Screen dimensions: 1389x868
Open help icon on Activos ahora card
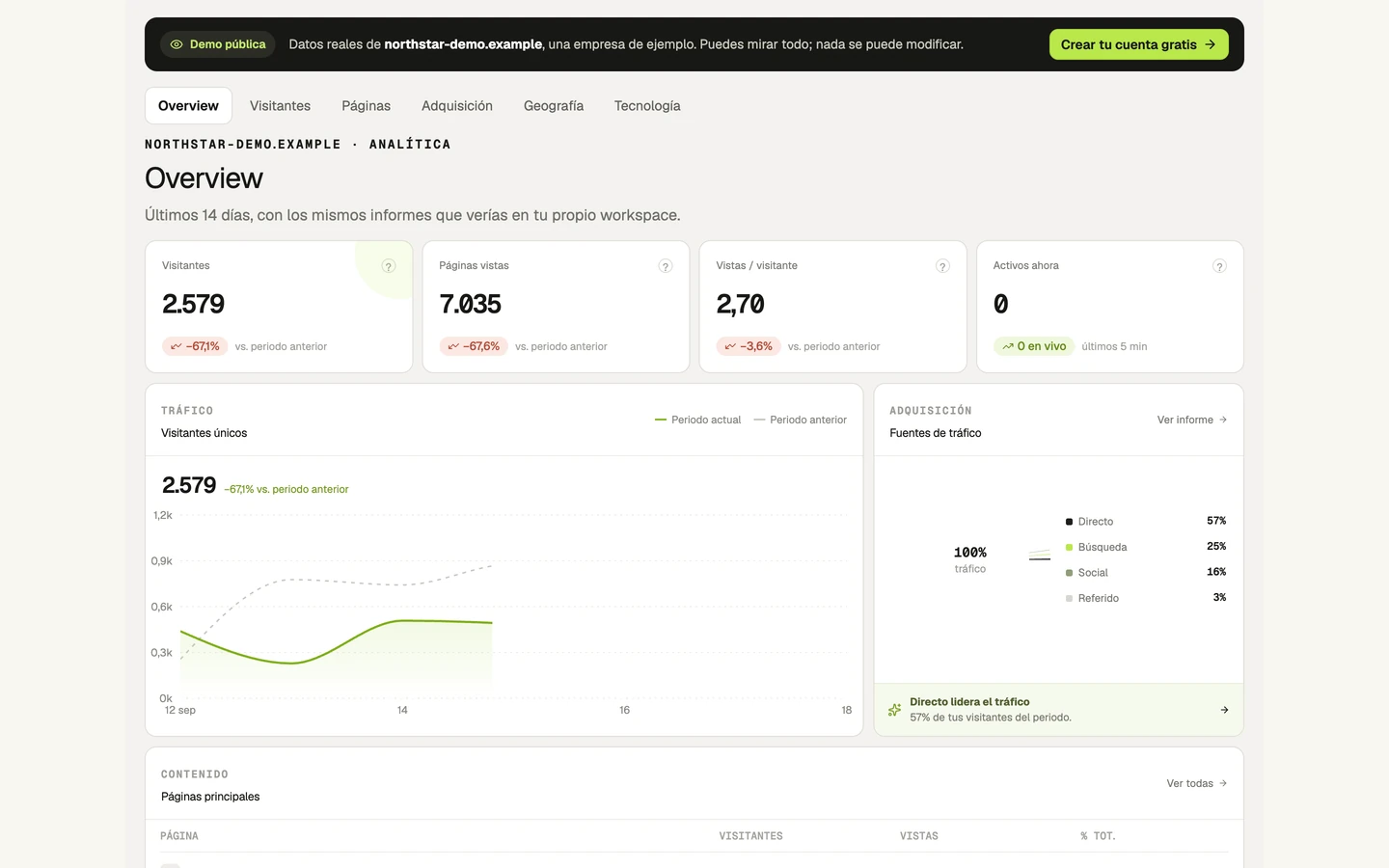click(1219, 266)
